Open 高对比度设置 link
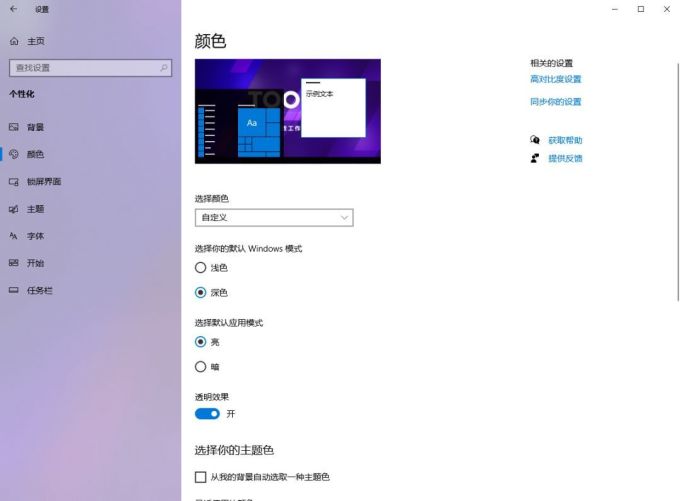Image resolution: width=680 pixels, height=501 pixels. click(556, 79)
